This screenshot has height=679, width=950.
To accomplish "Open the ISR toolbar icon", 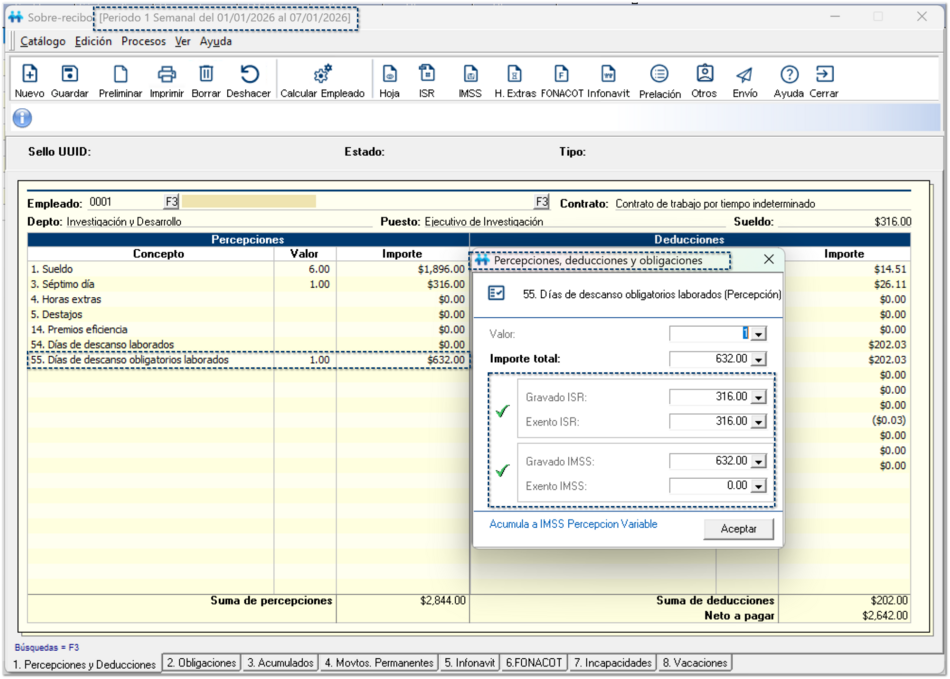I will [427, 75].
